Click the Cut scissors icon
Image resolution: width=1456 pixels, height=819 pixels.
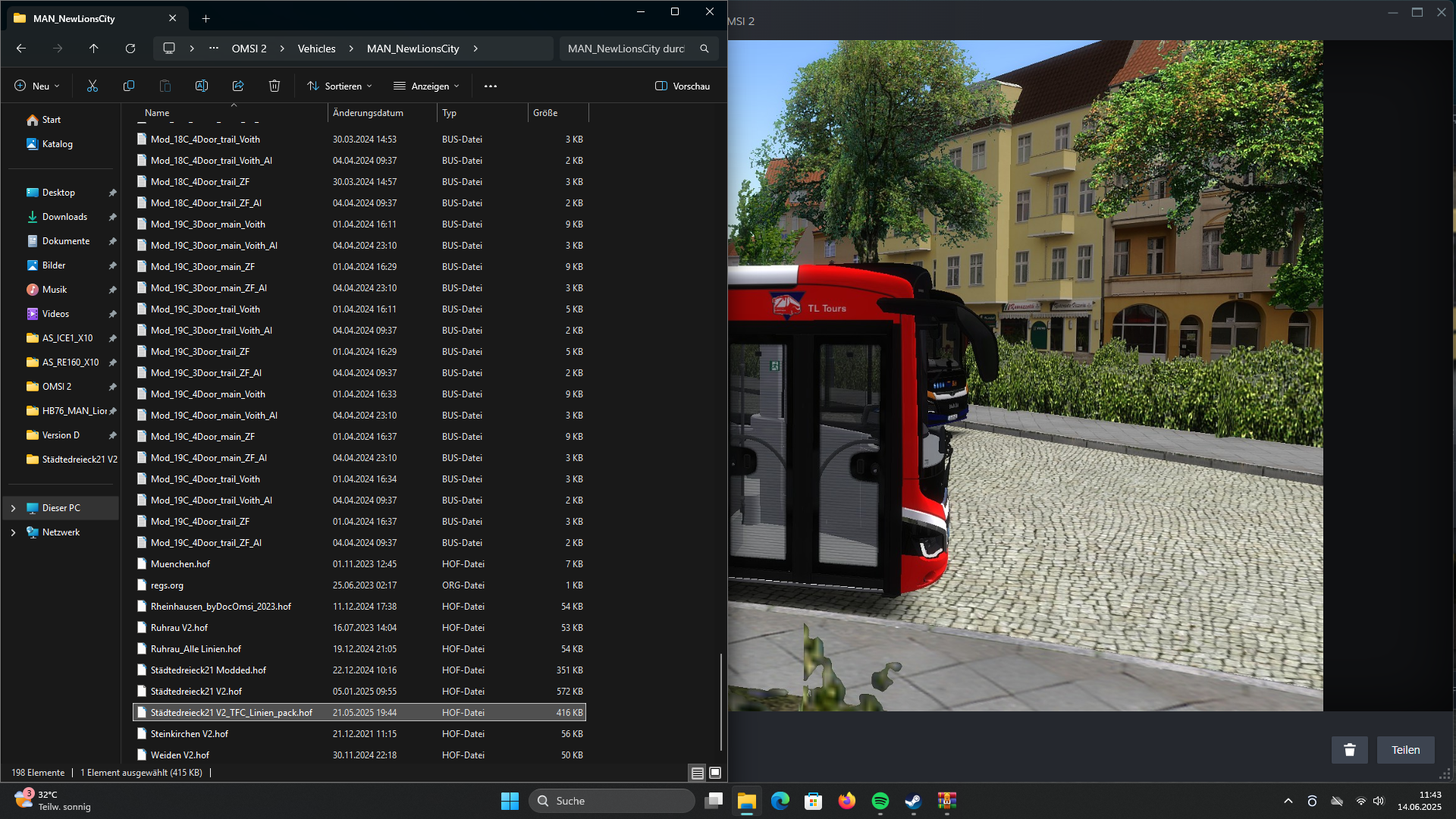pyautogui.click(x=93, y=86)
